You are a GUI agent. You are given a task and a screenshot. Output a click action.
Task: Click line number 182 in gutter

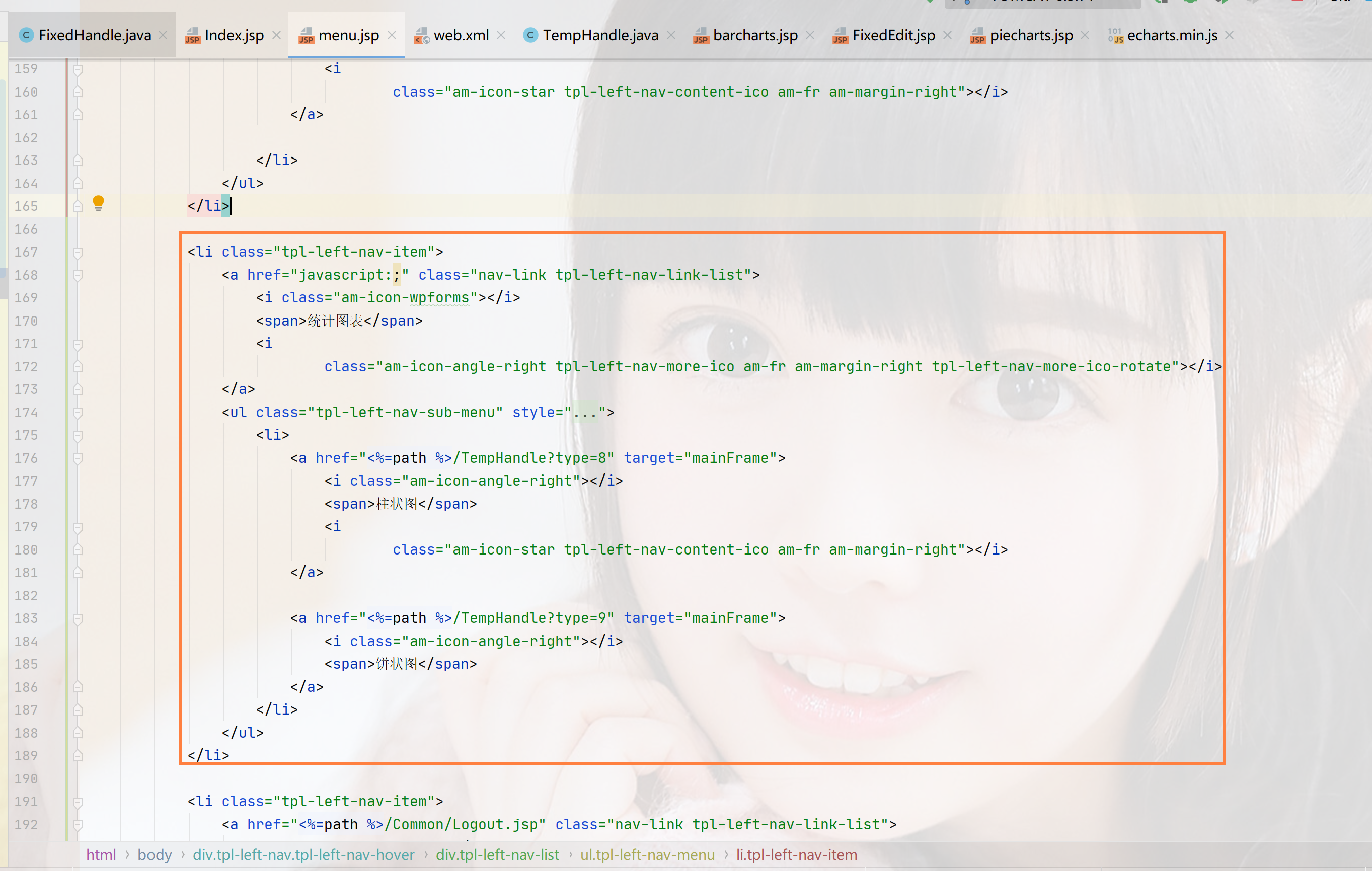pyautogui.click(x=26, y=596)
